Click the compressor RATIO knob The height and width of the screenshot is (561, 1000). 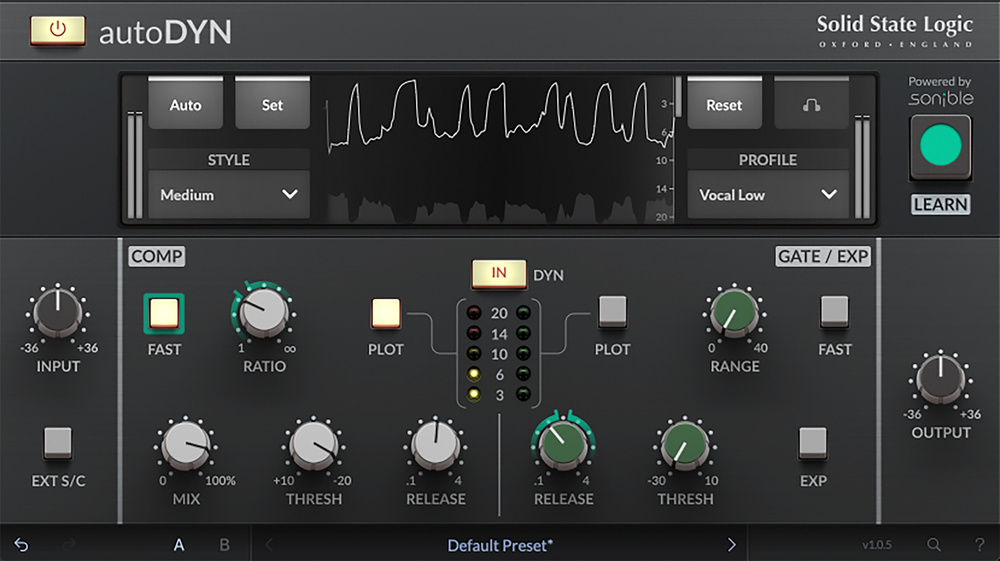coord(264,314)
